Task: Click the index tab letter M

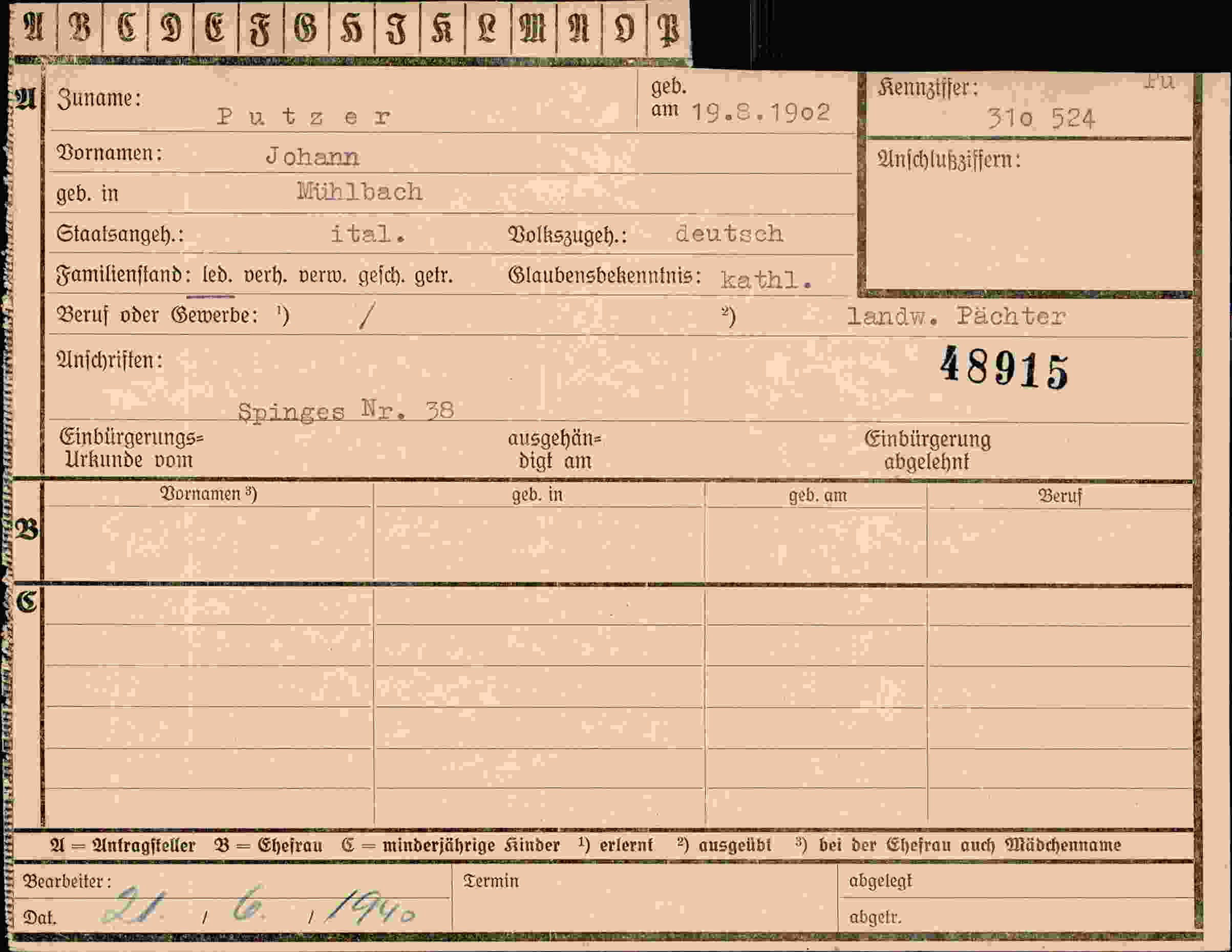Action: coord(533,29)
